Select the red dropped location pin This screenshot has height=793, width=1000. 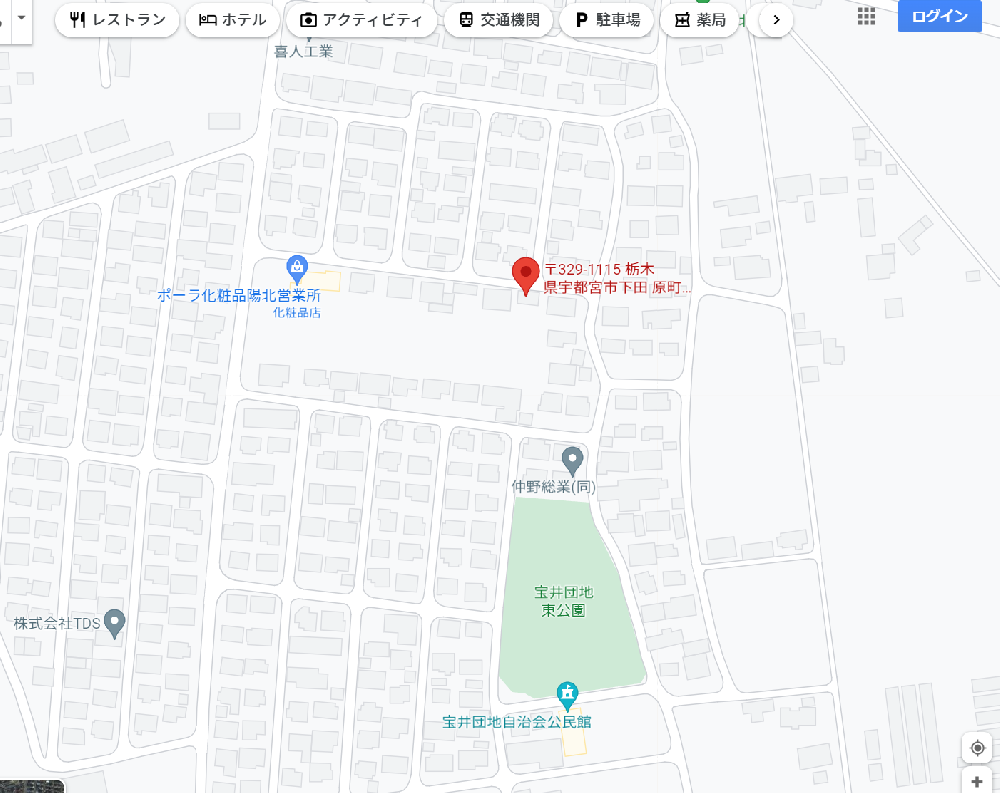tap(526, 276)
